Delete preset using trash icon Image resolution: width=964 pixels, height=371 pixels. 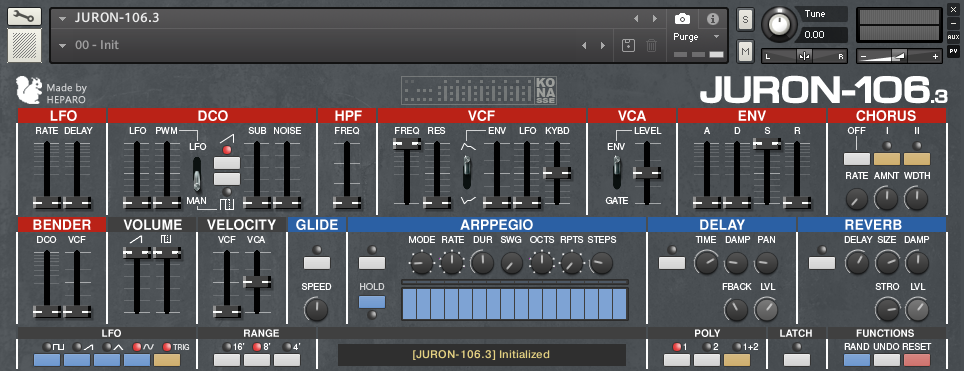[x=652, y=46]
